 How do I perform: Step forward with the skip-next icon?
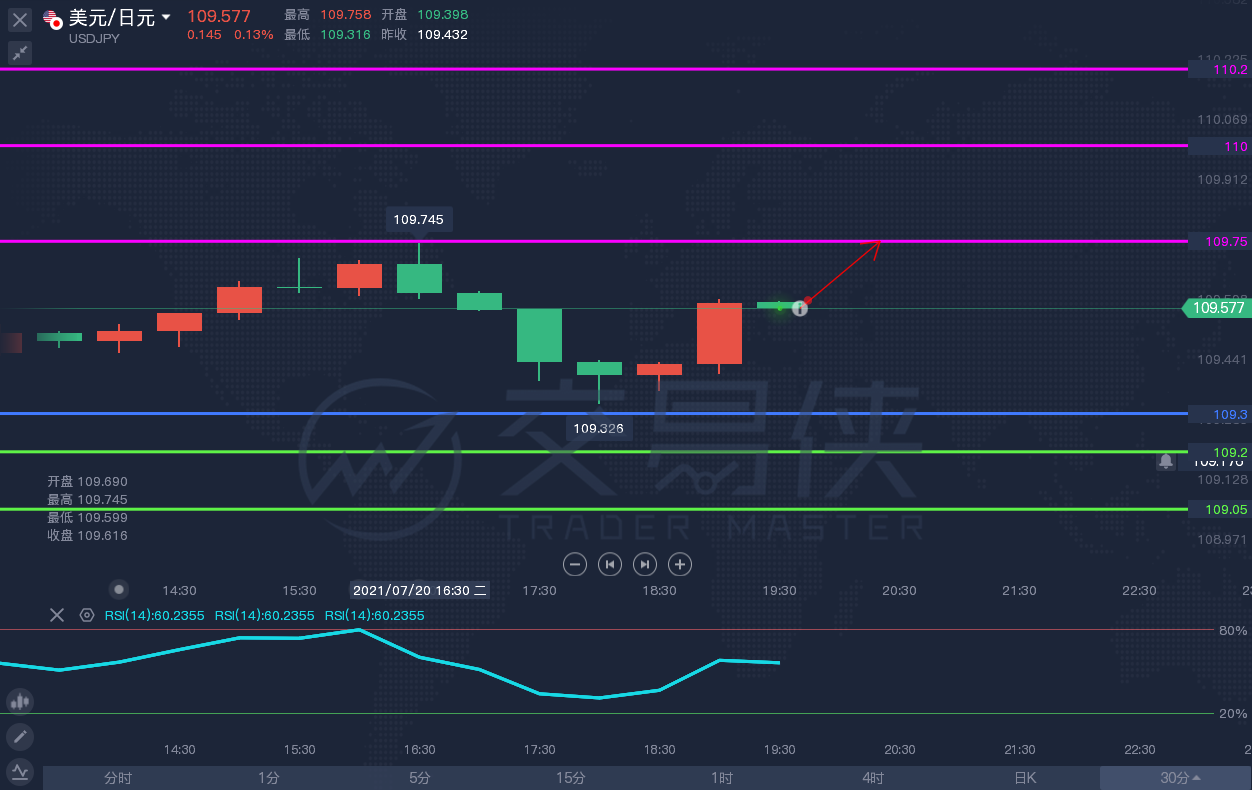click(x=645, y=564)
